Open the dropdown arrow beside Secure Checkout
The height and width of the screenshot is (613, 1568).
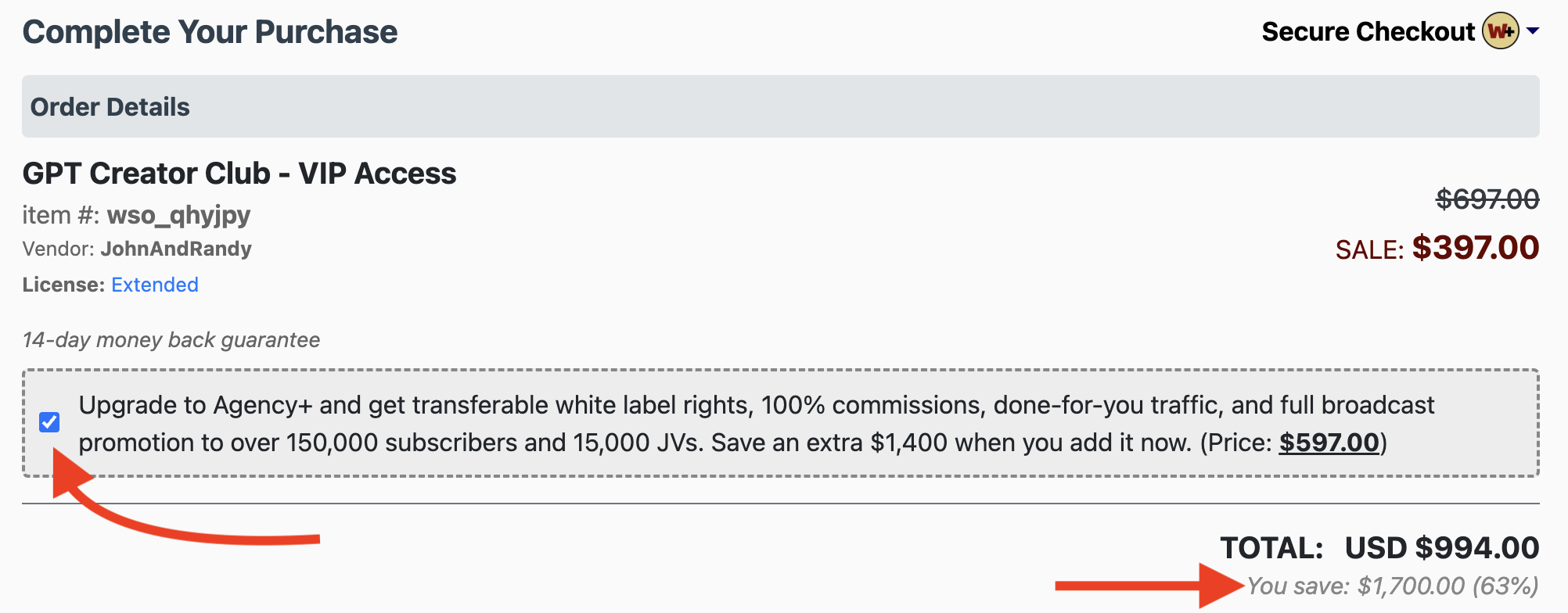point(1533,31)
